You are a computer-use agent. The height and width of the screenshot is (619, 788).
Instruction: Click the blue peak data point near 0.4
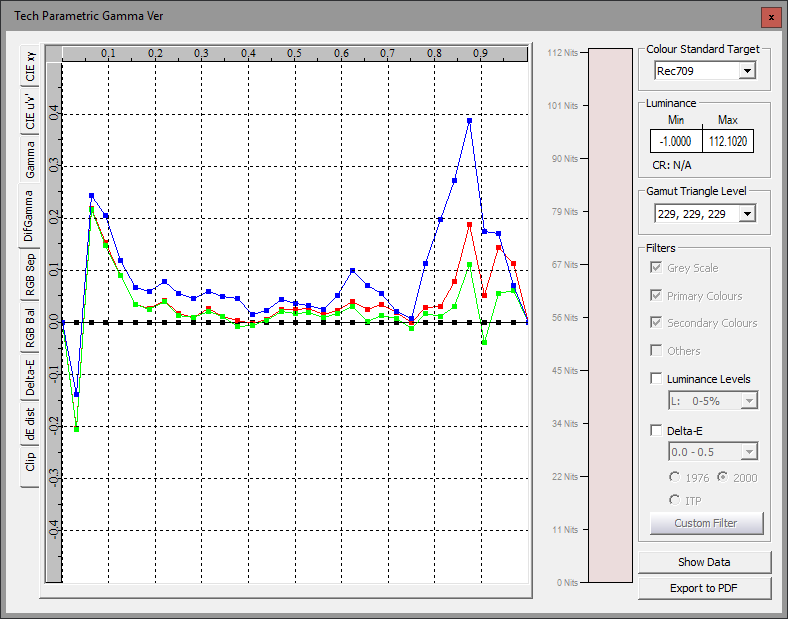pyautogui.click(x=469, y=121)
